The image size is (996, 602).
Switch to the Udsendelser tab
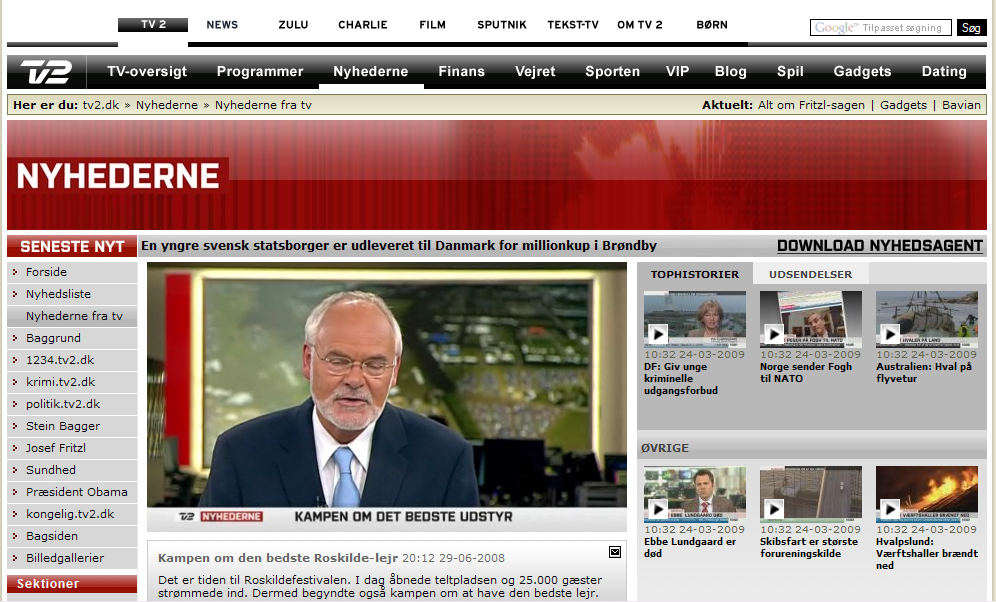[811, 274]
